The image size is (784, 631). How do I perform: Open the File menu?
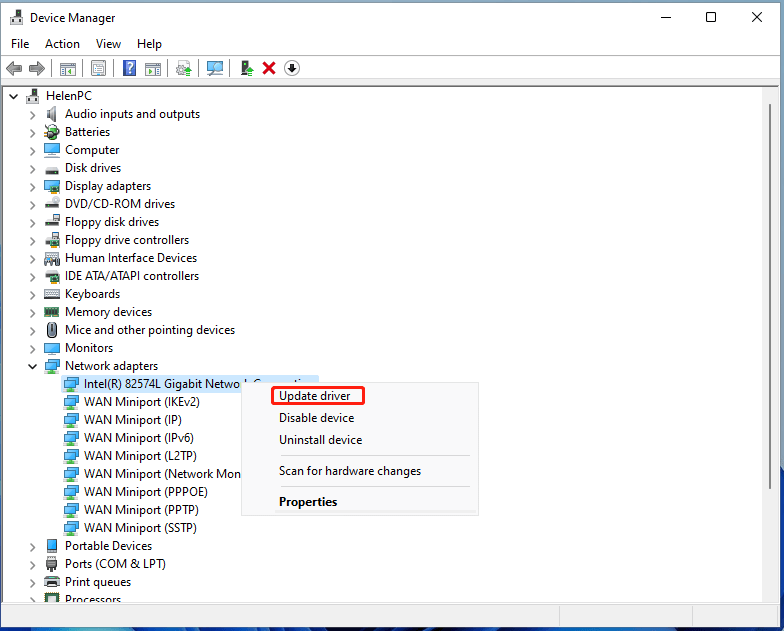pos(20,44)
